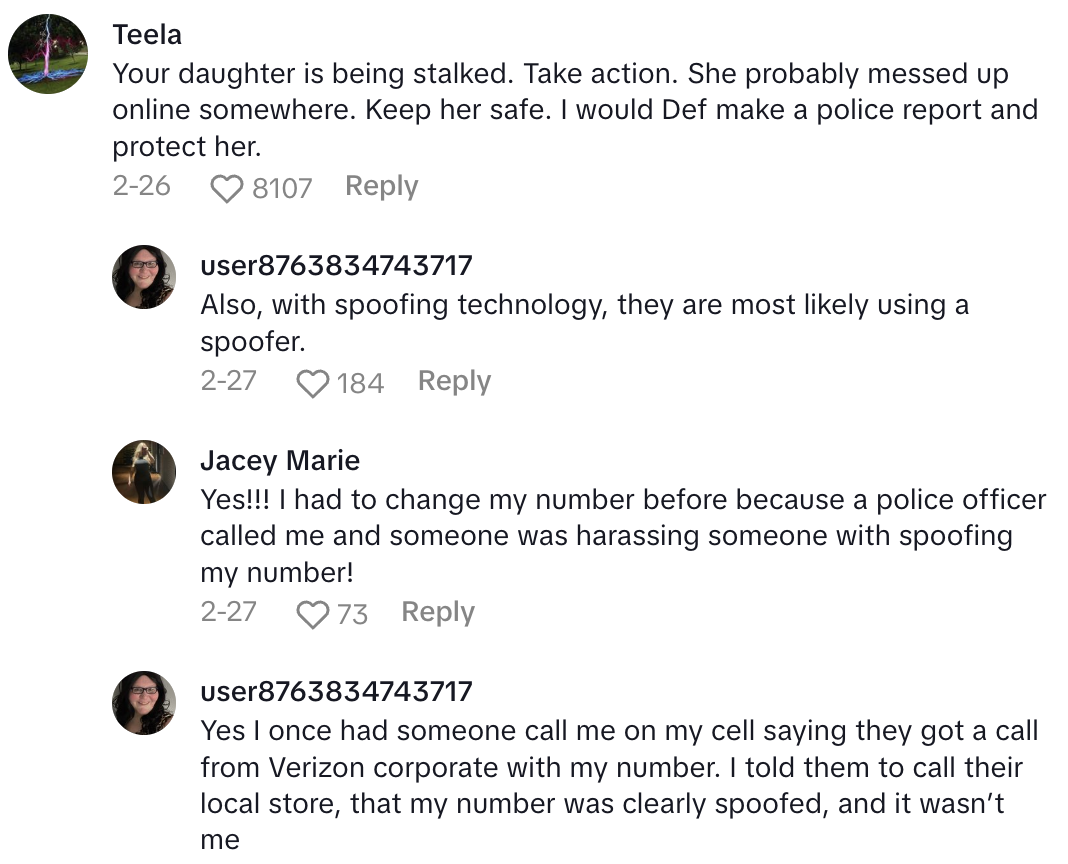Open Teela's profile picture
Viewport: 1068px width, 864px height.
(x=48, y=54)
